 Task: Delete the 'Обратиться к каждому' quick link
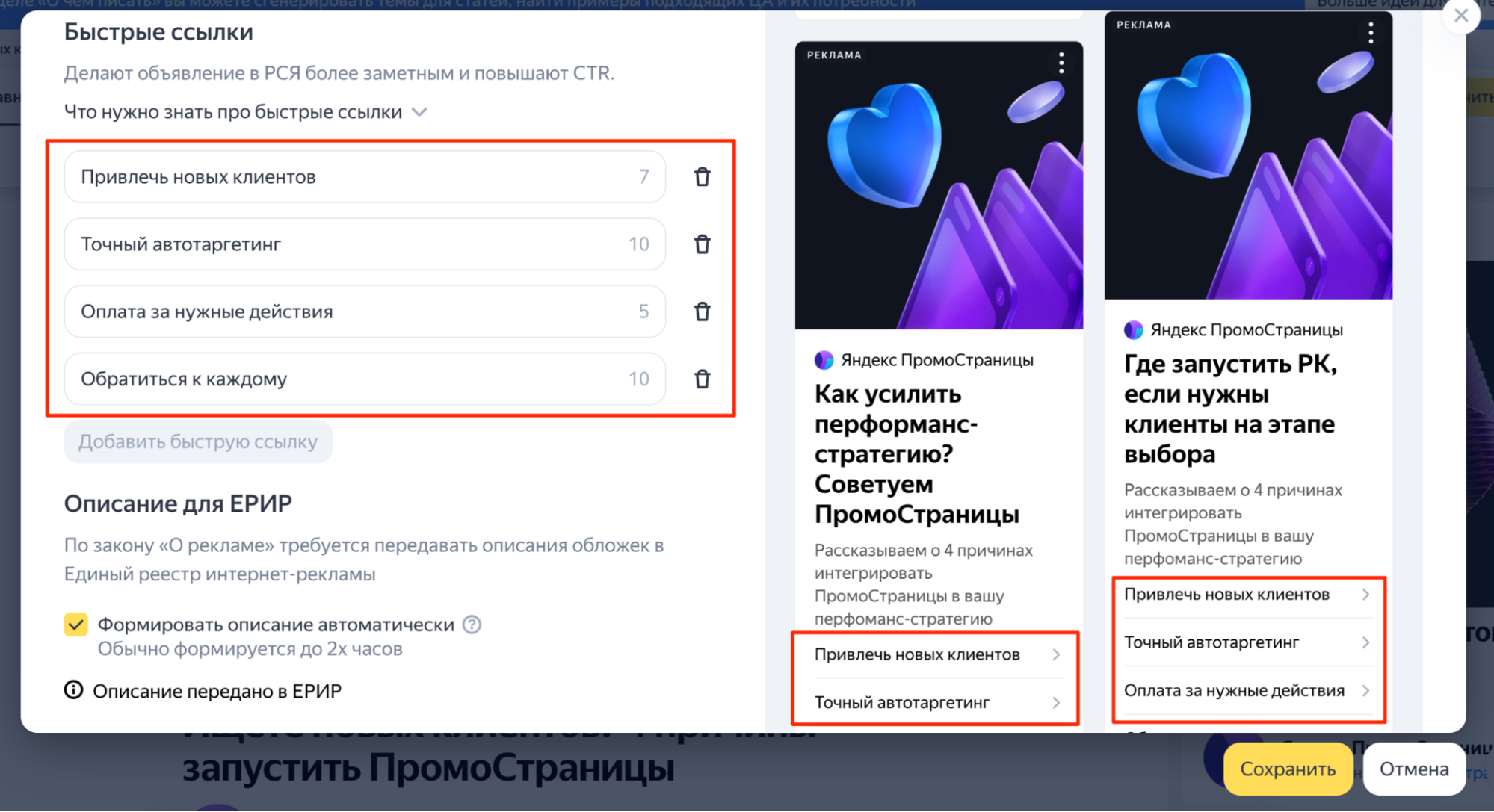tap(702, 379)
